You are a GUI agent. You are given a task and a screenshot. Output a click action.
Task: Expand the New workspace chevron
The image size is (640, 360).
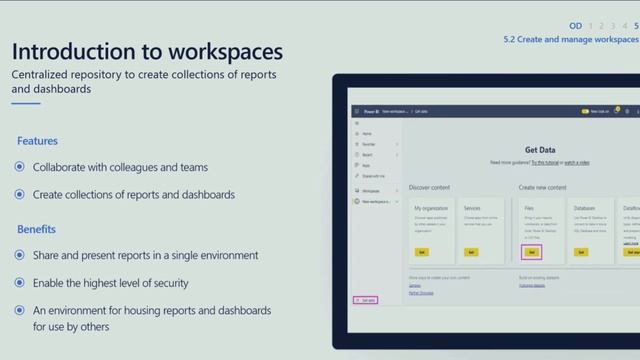pos(397,202)
